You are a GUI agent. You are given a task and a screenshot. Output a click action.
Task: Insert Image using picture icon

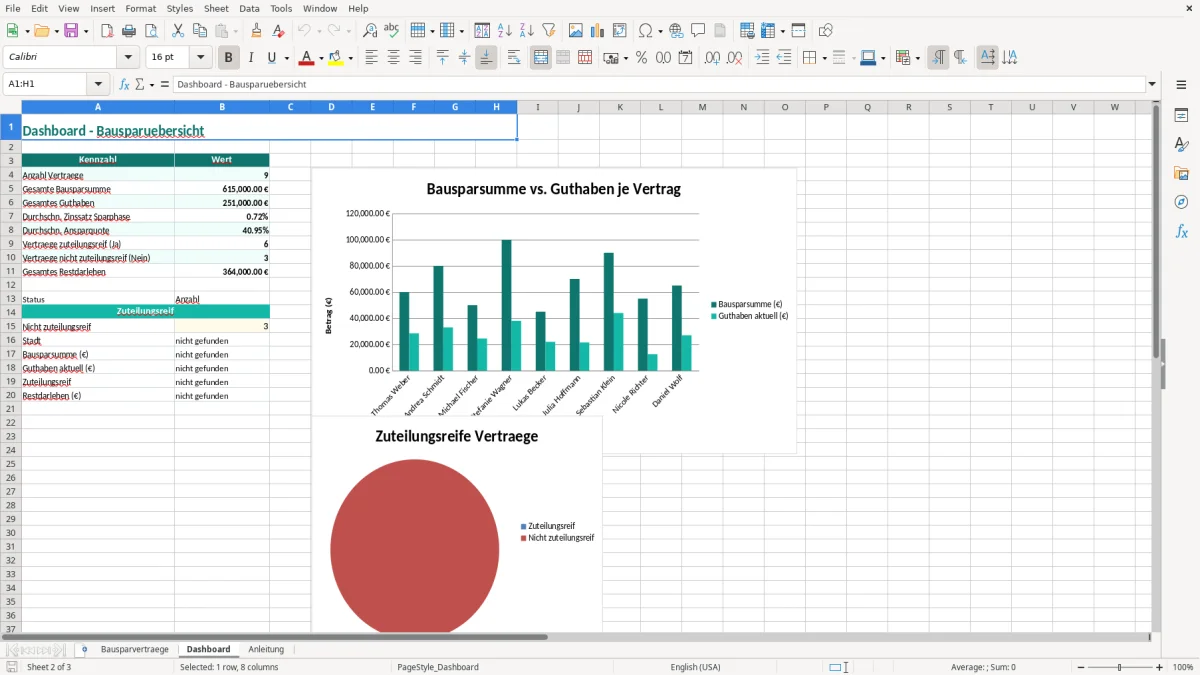coord(576,31)
